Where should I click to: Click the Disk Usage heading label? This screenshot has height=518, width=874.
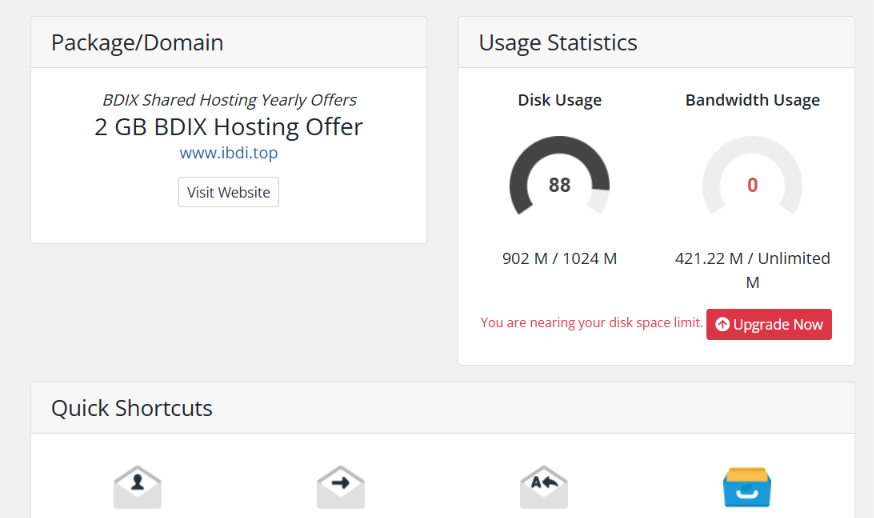(x=560, y=100)
